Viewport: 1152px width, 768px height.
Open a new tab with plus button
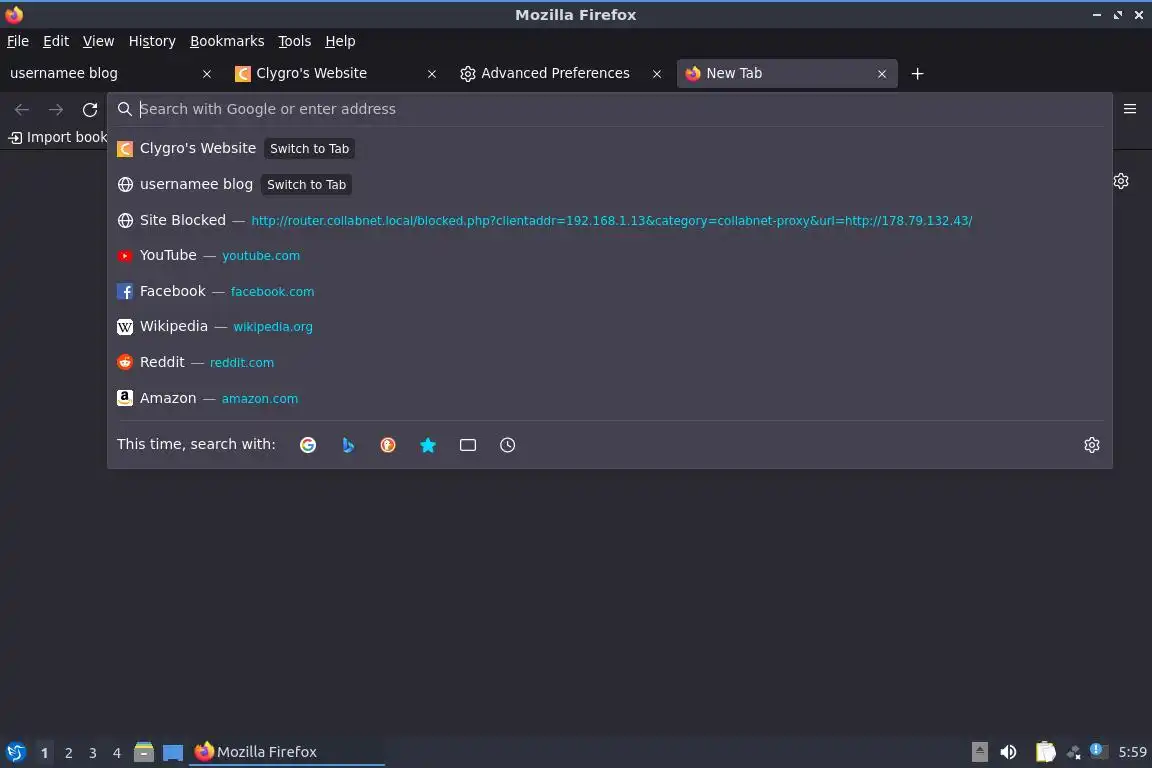pos(917,73)
